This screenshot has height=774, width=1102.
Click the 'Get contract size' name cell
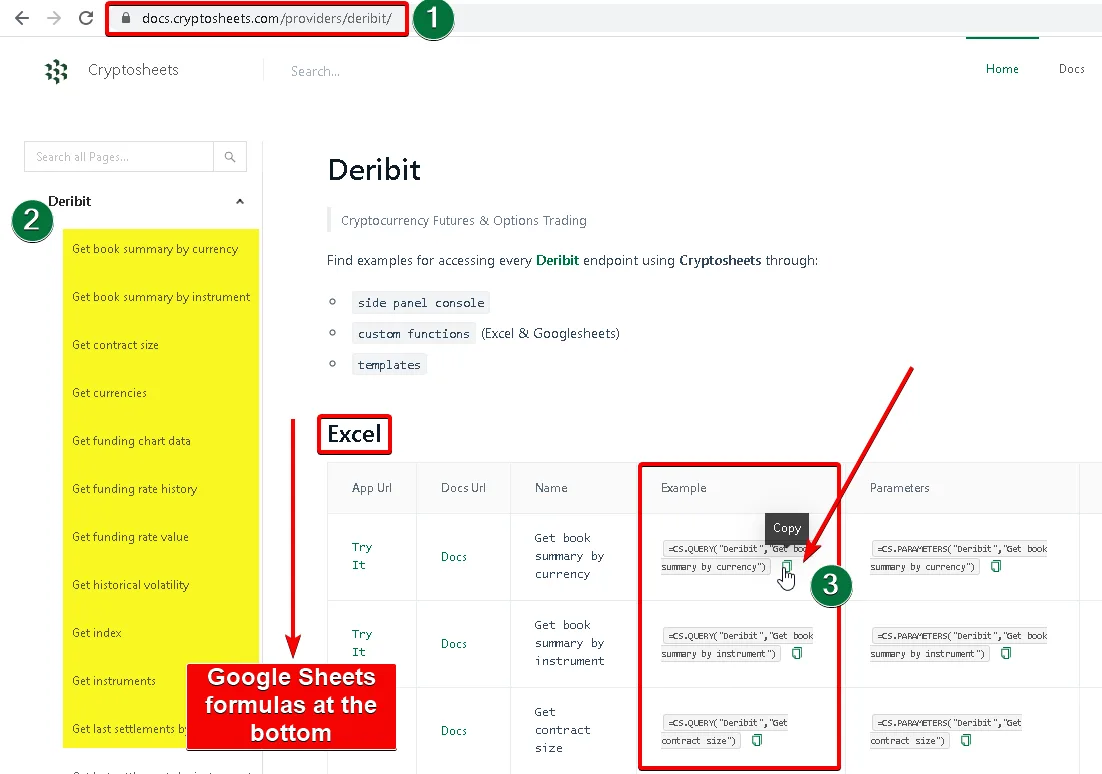(562, 730)
